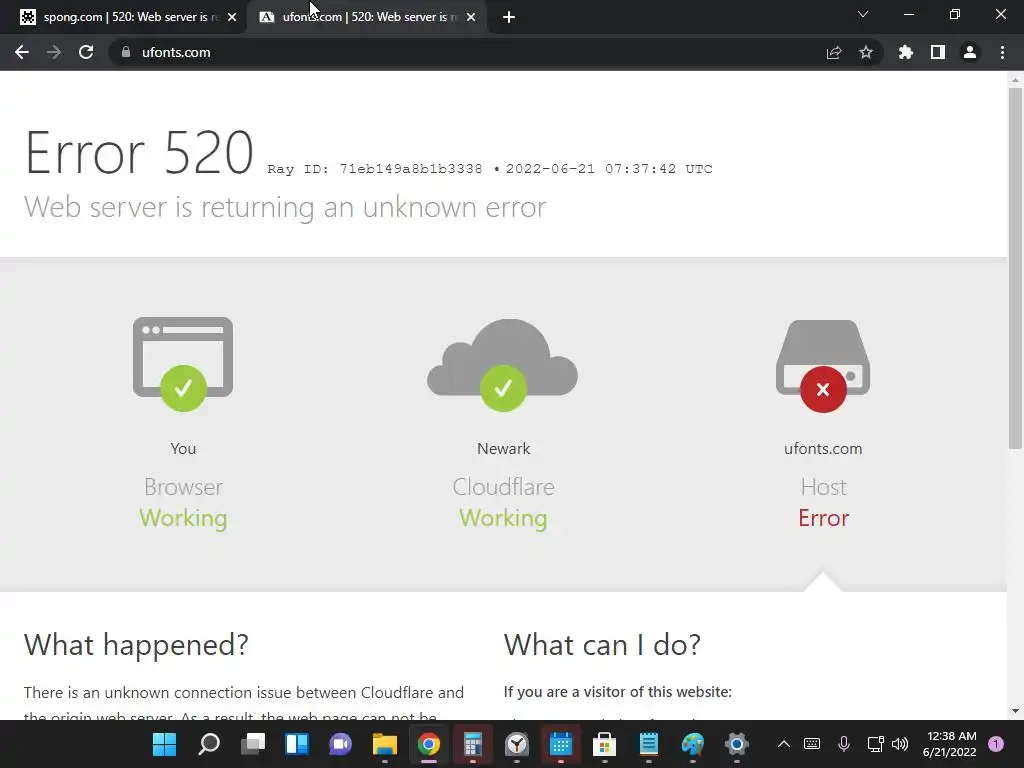The height and width of the screenshot is (768, 1024).
Task: Click the red 'Error' host status text
Action: coord(824,518)
